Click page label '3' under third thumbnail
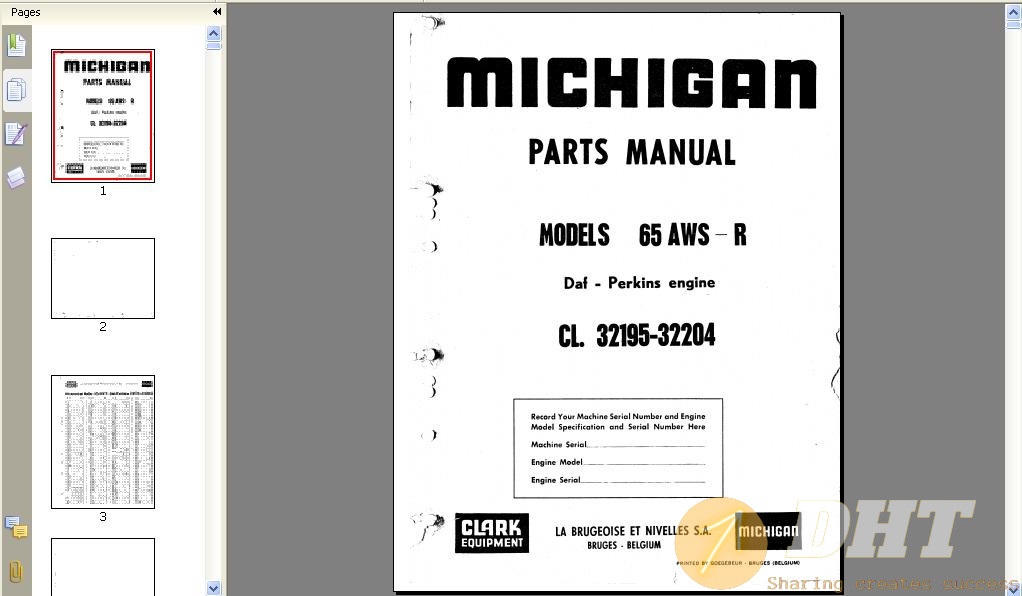Screen dimensions: 1022x596 point(103,517)
